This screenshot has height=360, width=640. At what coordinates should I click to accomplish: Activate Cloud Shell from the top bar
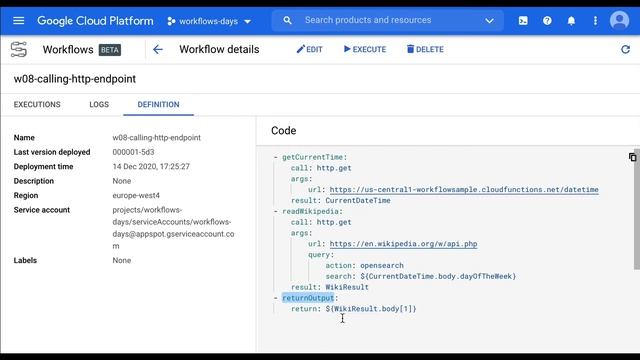[x=523, y=20]
